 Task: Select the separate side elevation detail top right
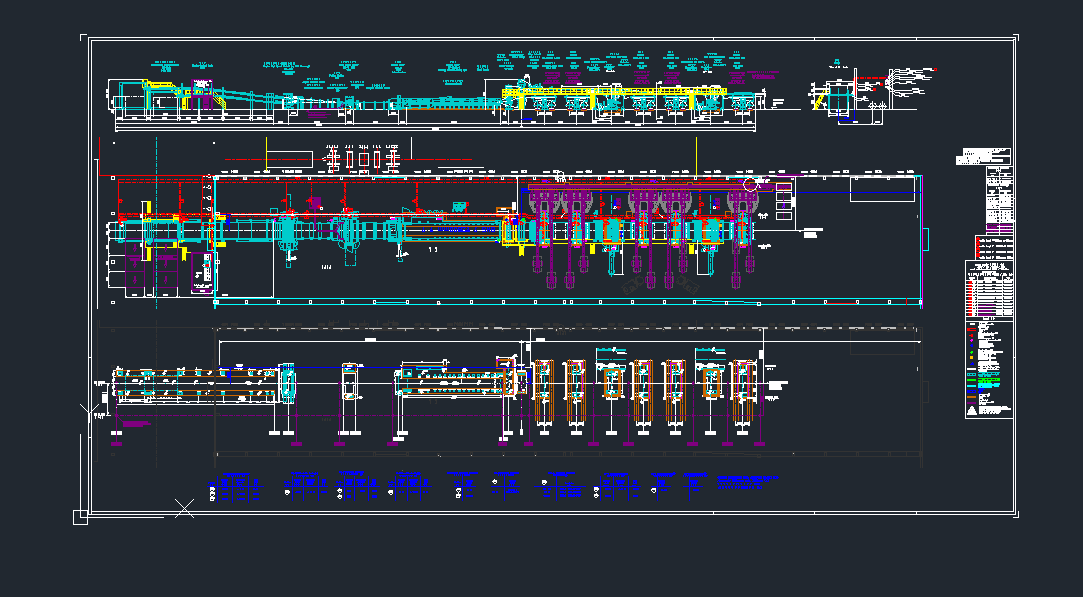point(845,97)
